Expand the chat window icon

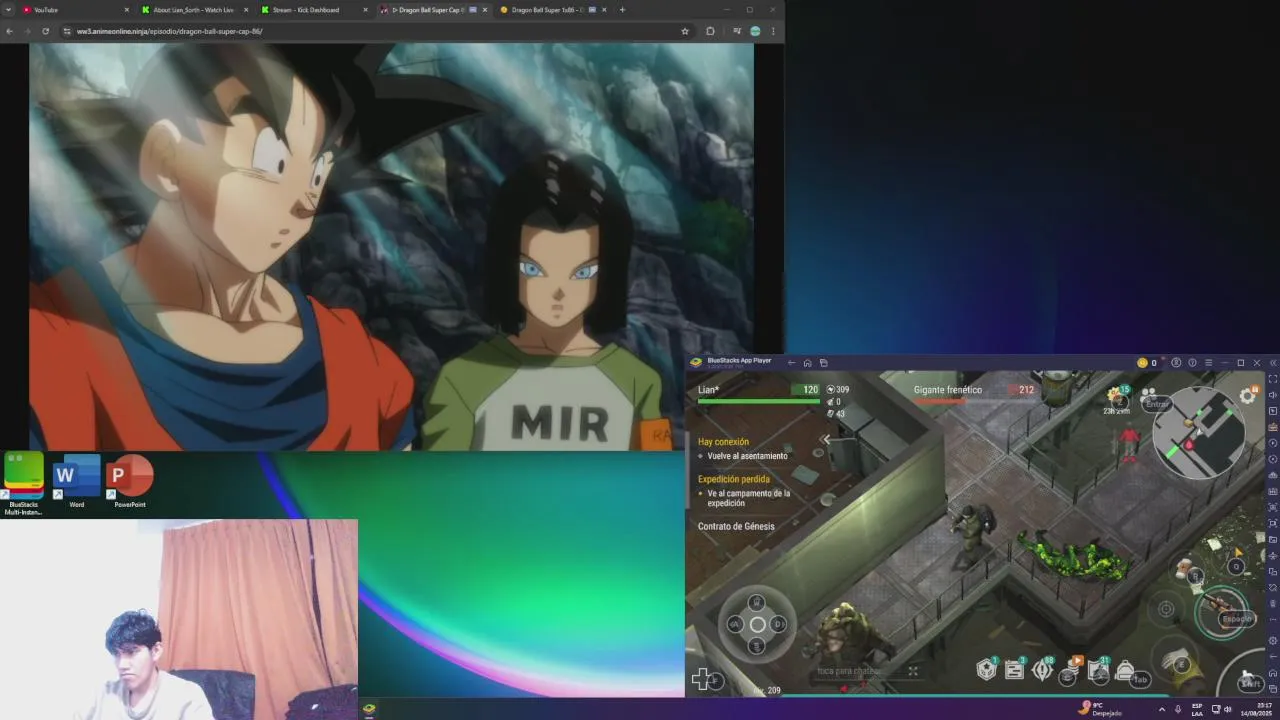[x=913, y=671]
